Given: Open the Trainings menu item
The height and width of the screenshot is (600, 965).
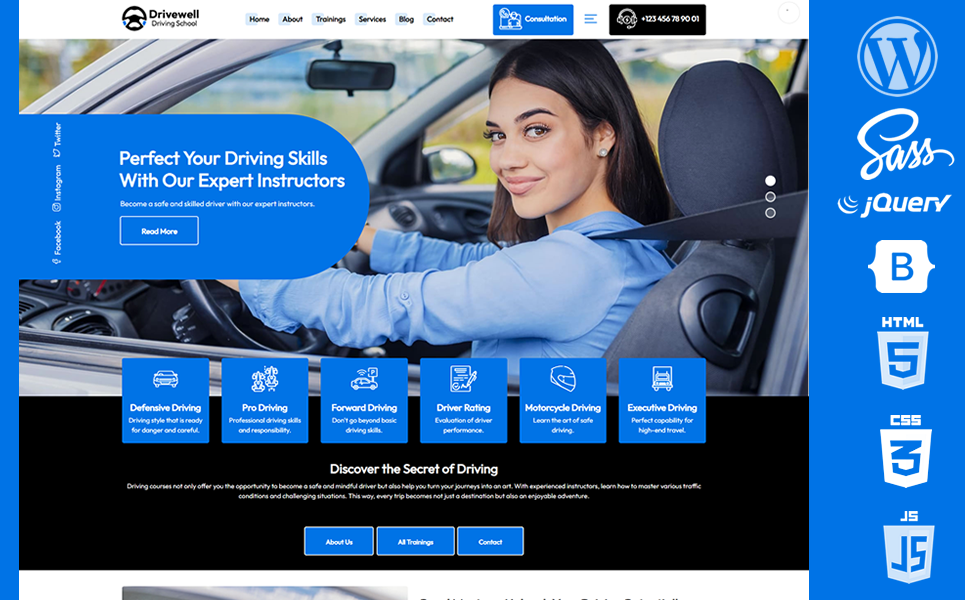Looking at the screenshot, I should (x=330, y=19).
